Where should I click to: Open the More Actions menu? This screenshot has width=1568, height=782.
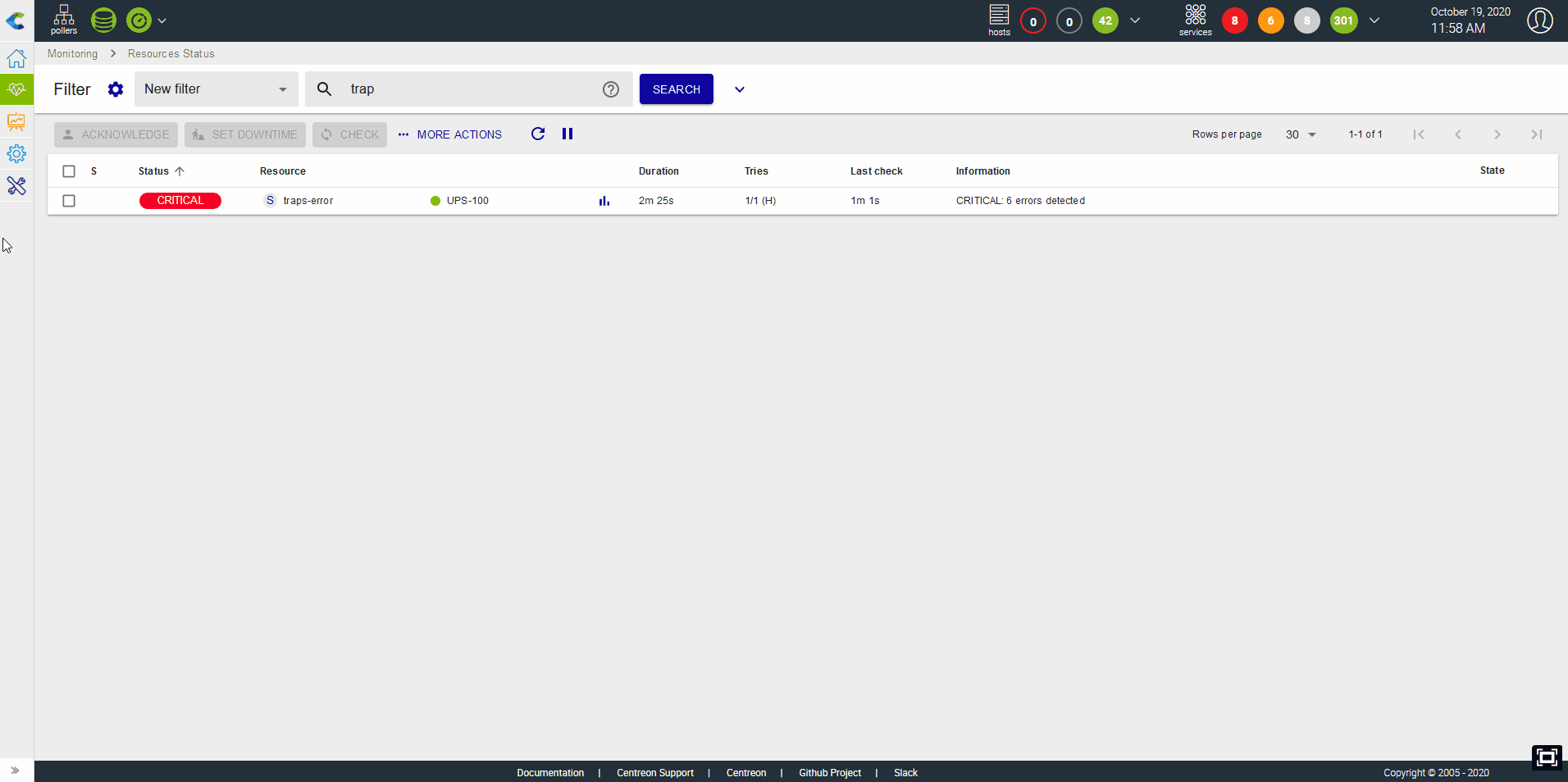[x=450, y=134]
